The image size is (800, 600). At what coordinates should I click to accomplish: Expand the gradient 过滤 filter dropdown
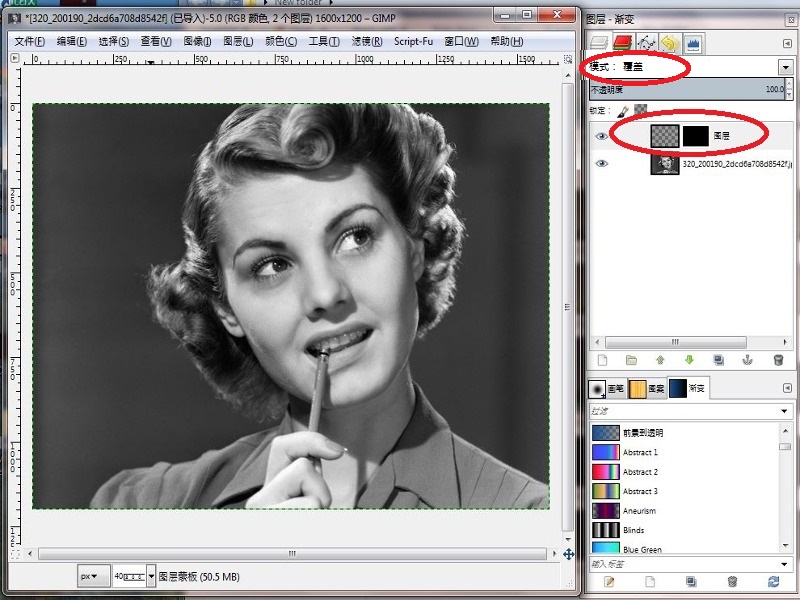tap(785, 411)
